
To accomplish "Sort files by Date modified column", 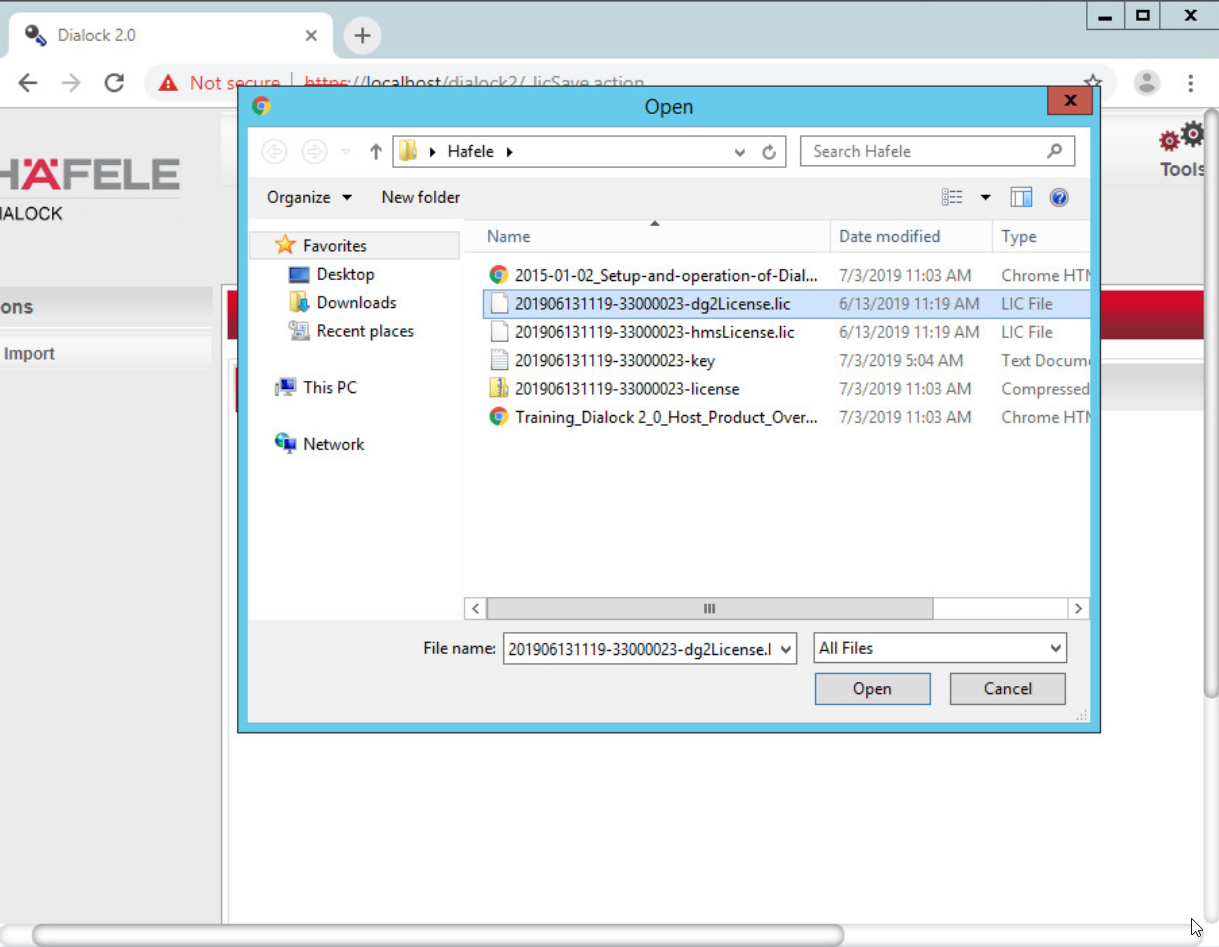I will pyautogui.click(x=911, y=236).
